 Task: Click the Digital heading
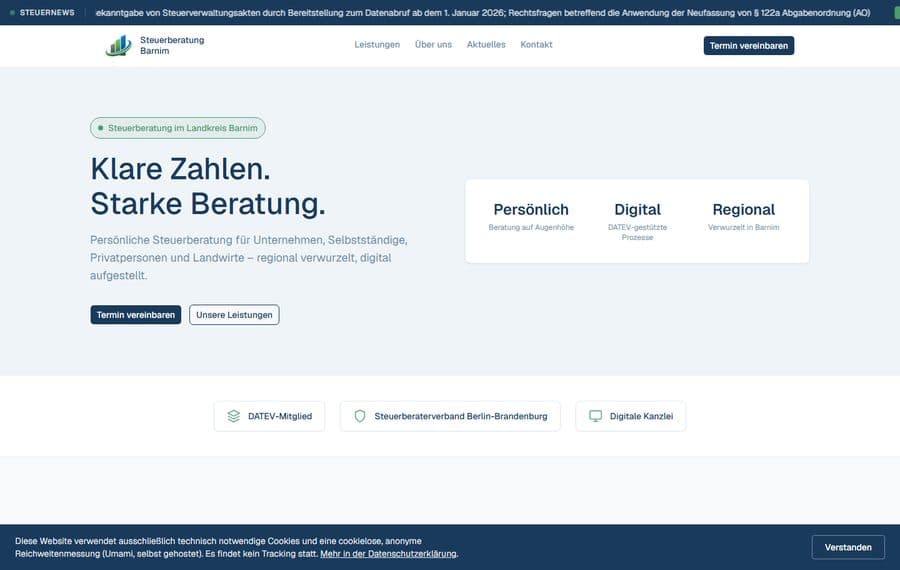point(637,210)
